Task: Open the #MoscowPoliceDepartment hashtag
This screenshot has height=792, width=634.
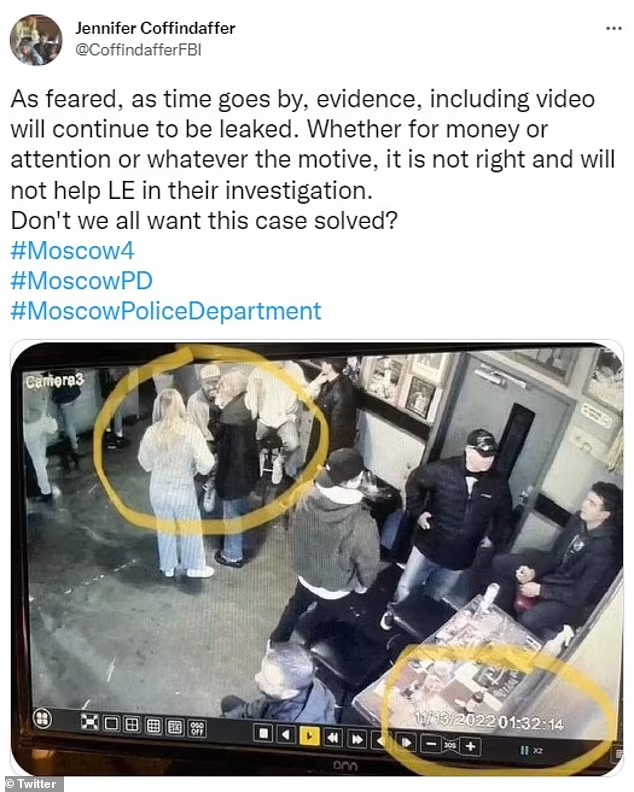Action: 166,311
